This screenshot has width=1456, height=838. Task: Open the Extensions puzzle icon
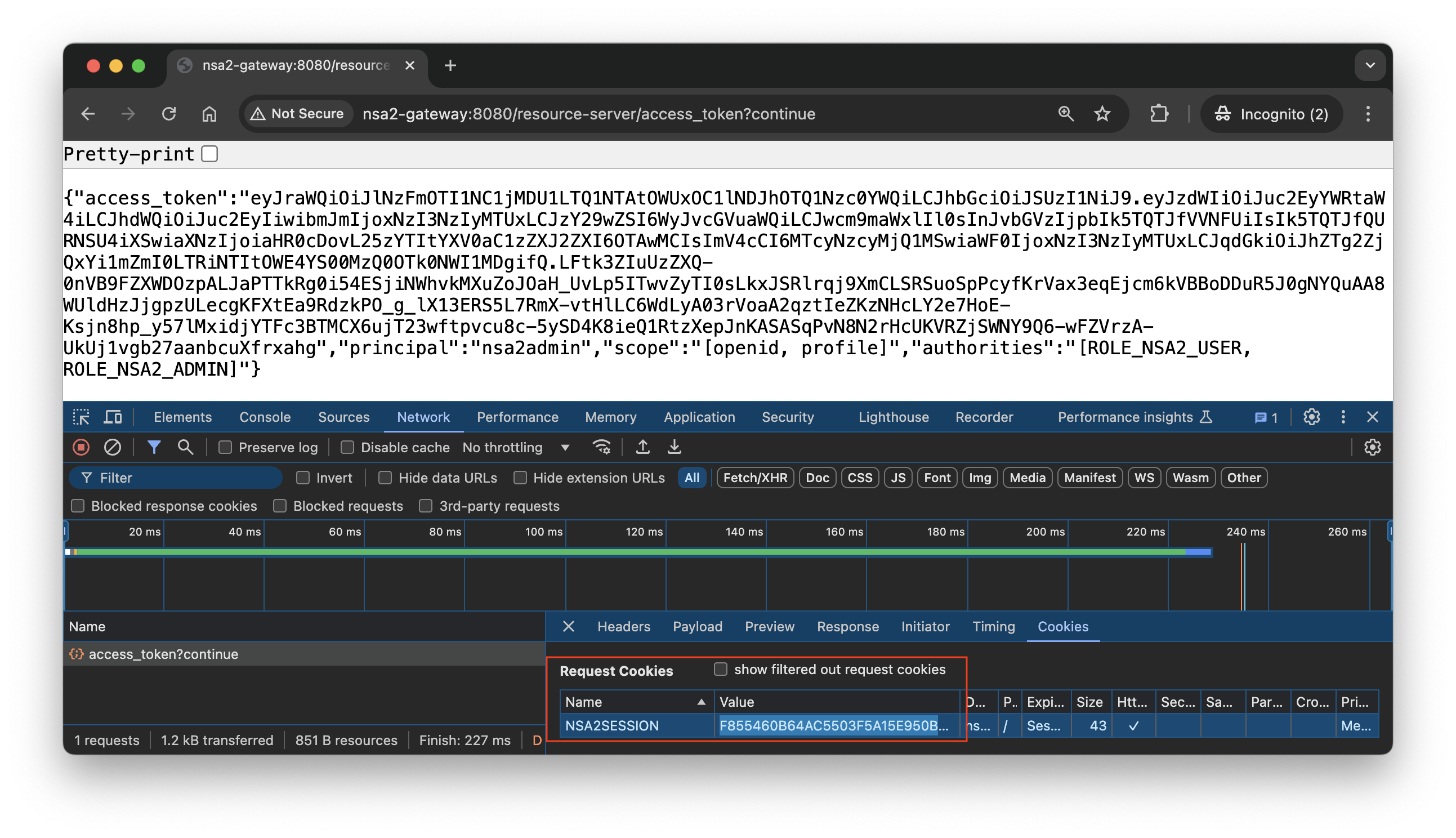1159,114
